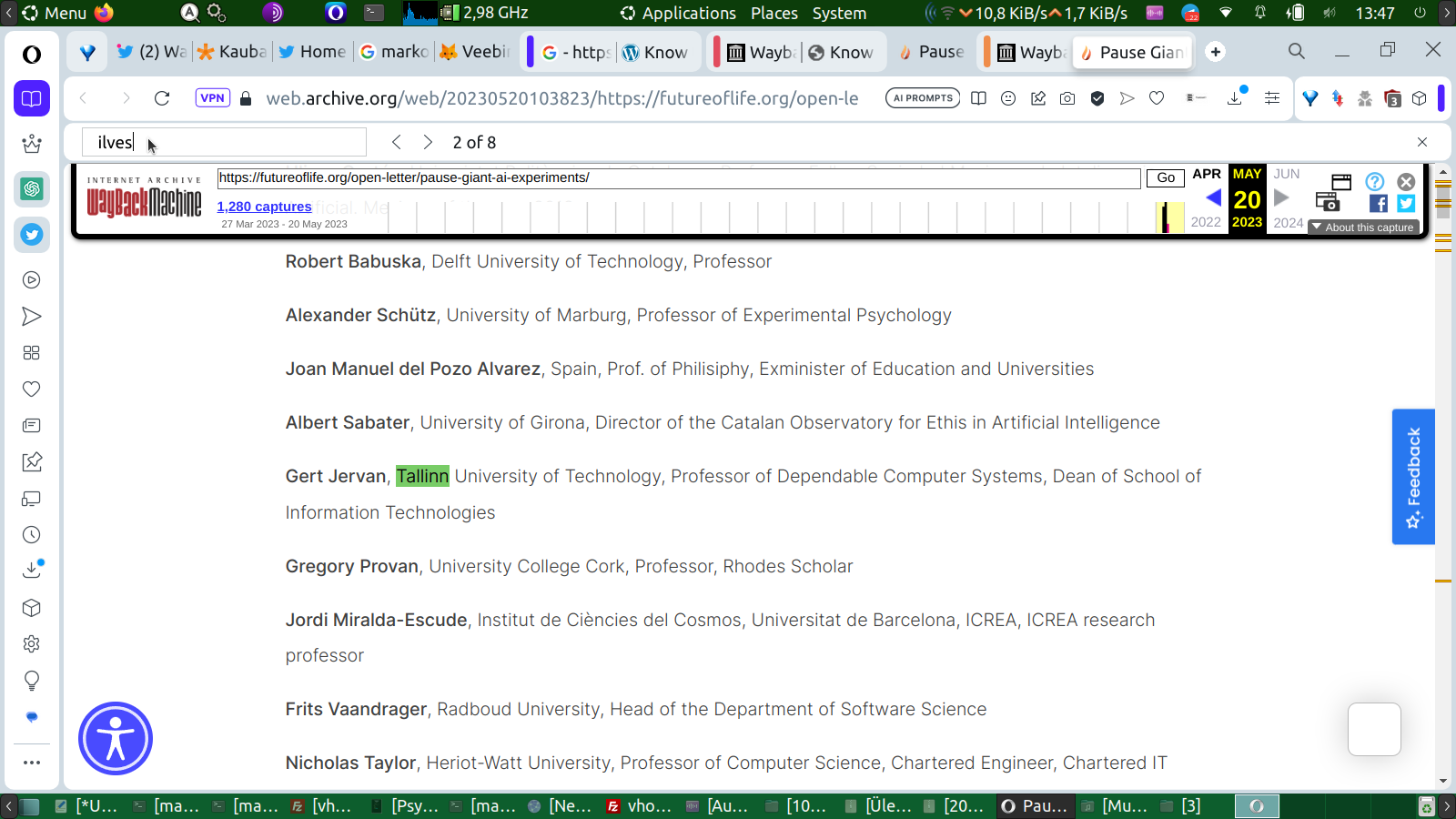Toggle the VPN badge in address bar
This screenshot has height=819, width=1456.
[212, 98]
